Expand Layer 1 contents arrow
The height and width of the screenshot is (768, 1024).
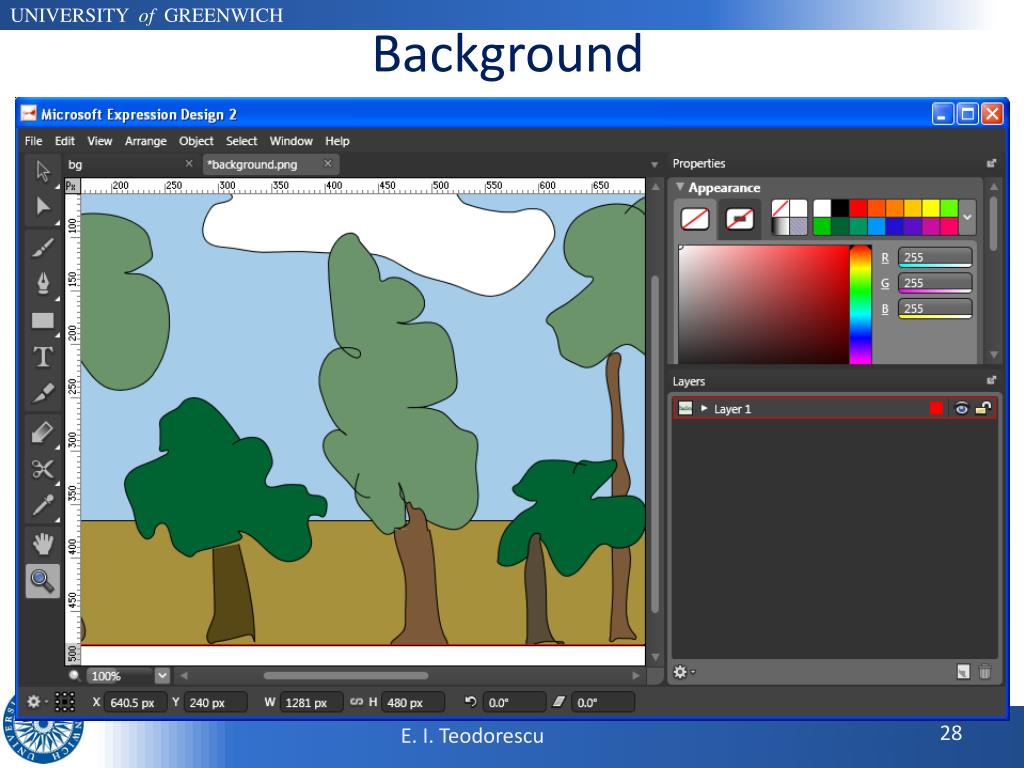click(704, 408)
